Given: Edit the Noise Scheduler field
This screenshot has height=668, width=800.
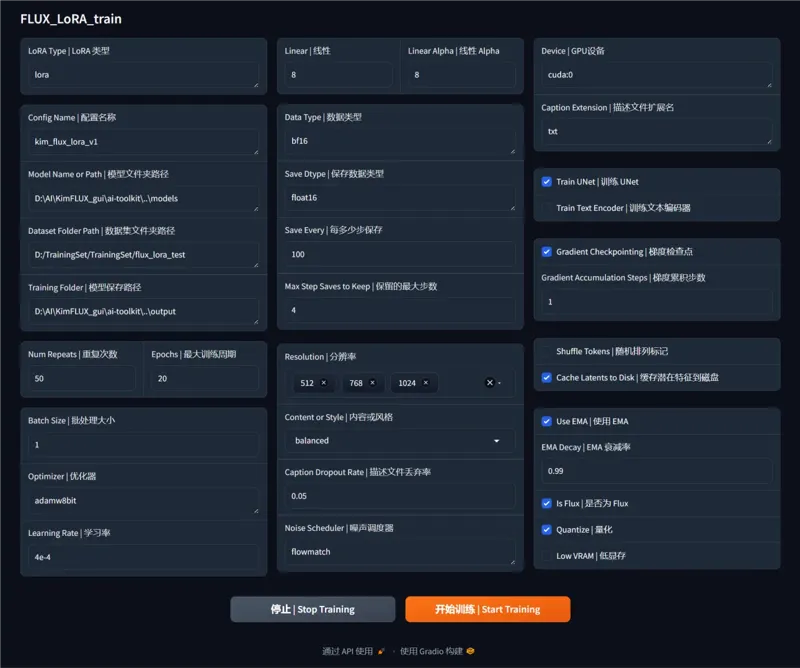Looking at the screenshot, I should 400,552.
